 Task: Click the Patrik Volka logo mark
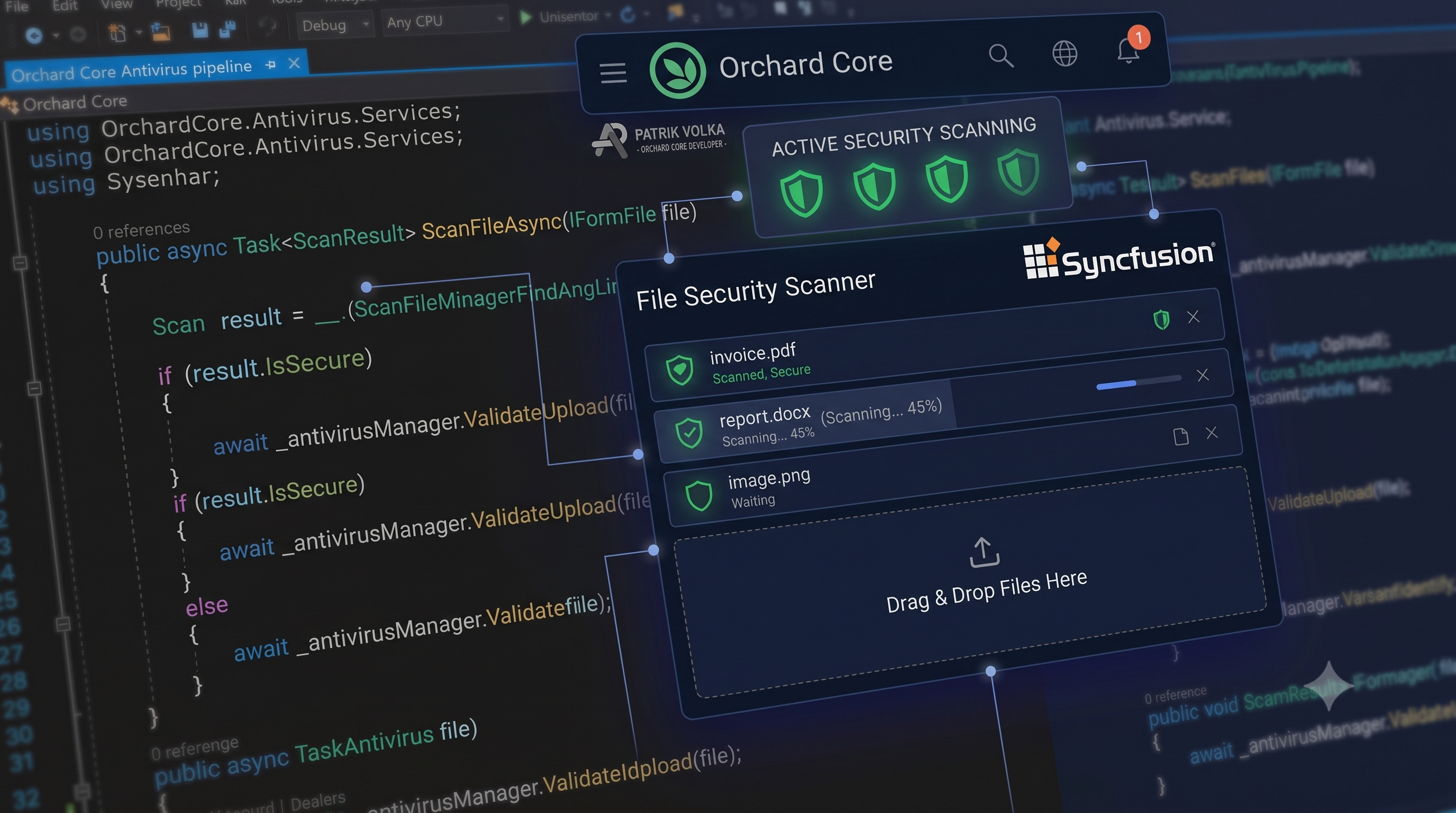click(609, 140)
